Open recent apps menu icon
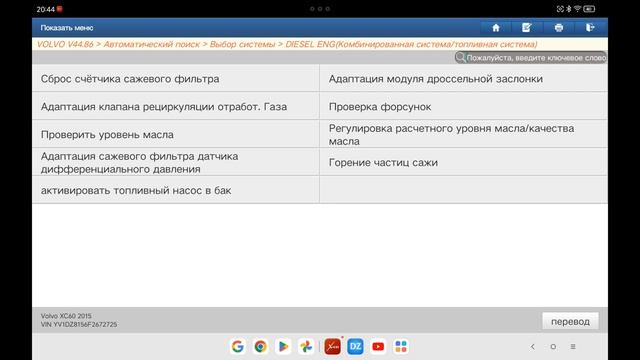 pos(573,347)
